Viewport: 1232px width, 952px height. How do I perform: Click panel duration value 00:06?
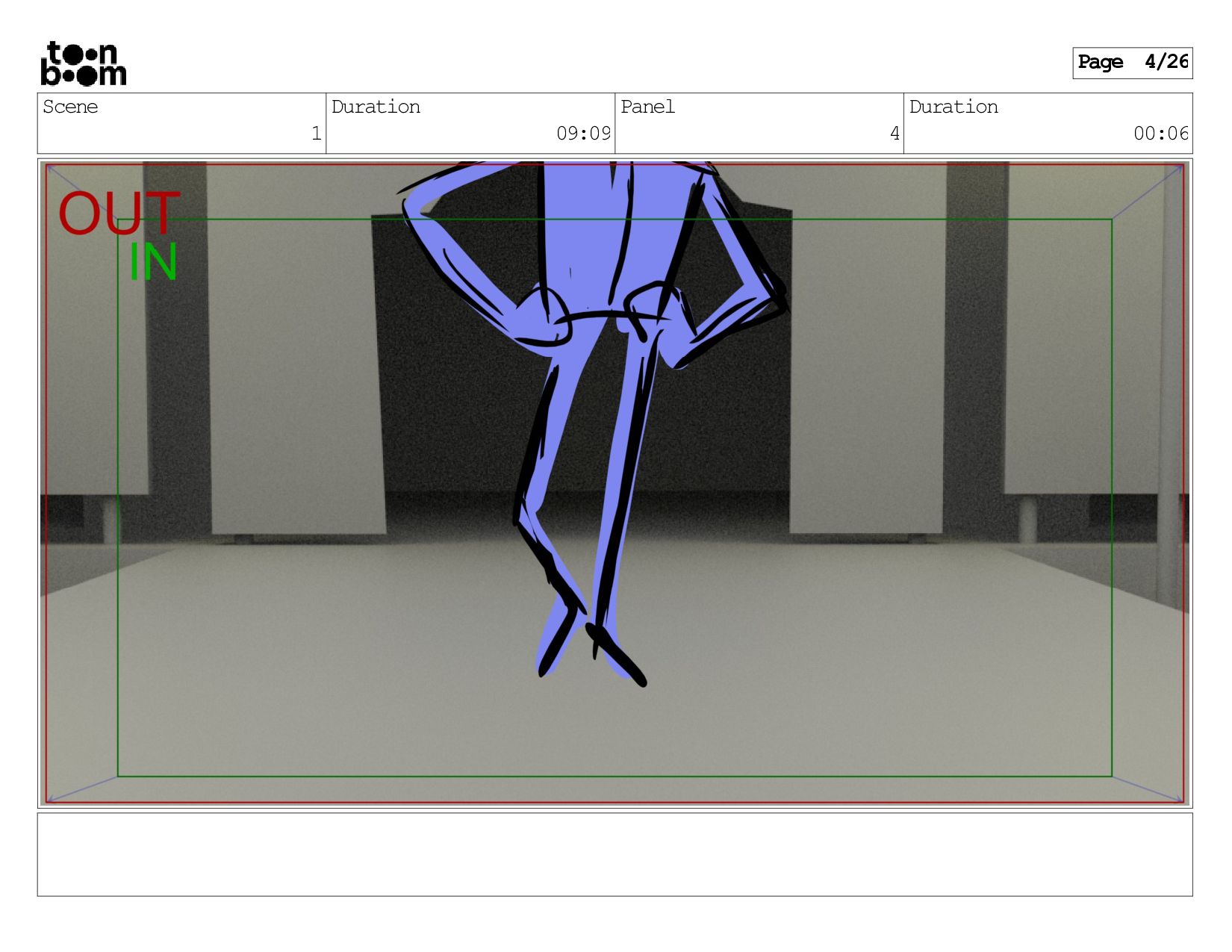click(1160, 134)
